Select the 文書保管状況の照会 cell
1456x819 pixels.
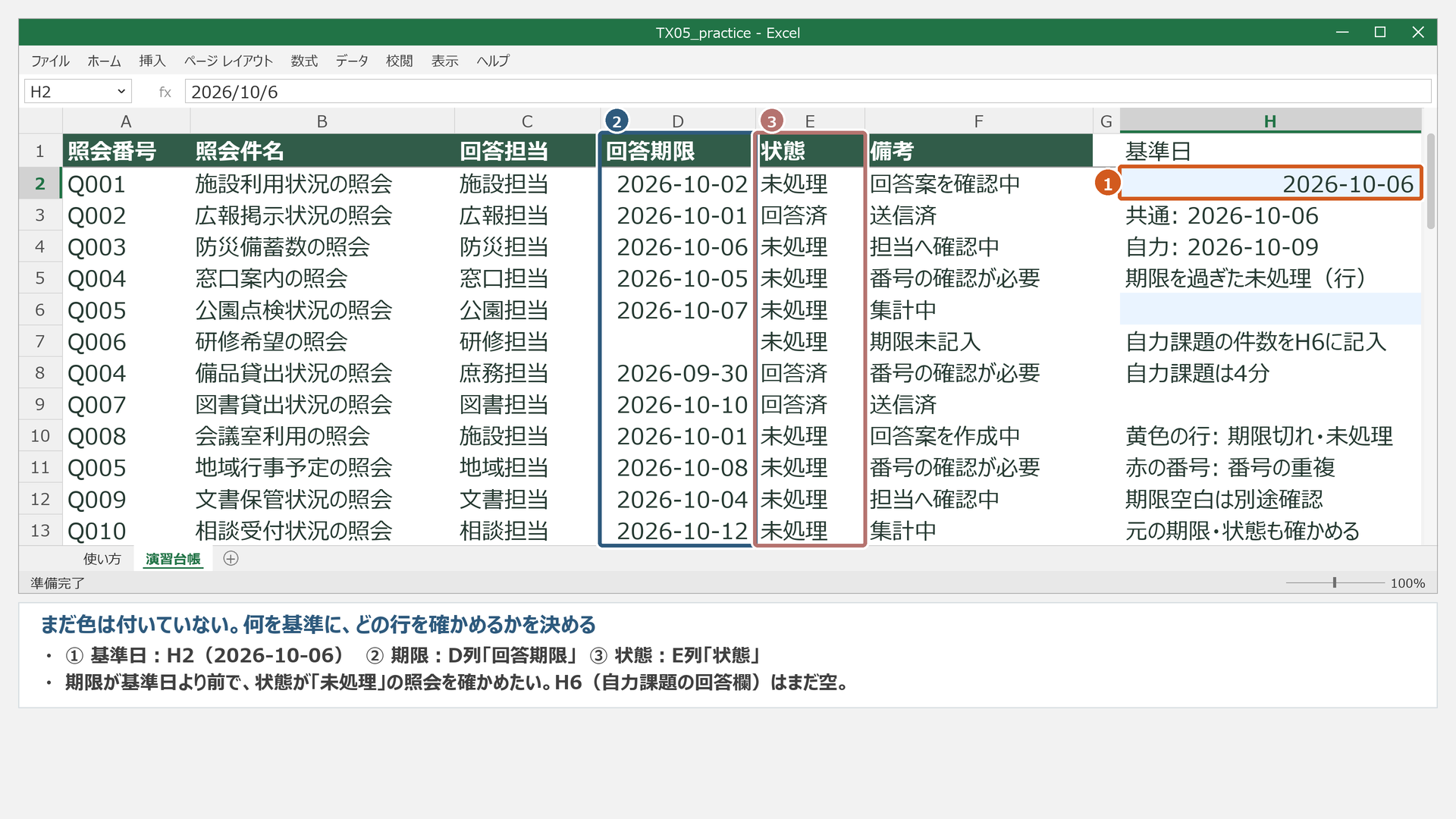(322, 499)
